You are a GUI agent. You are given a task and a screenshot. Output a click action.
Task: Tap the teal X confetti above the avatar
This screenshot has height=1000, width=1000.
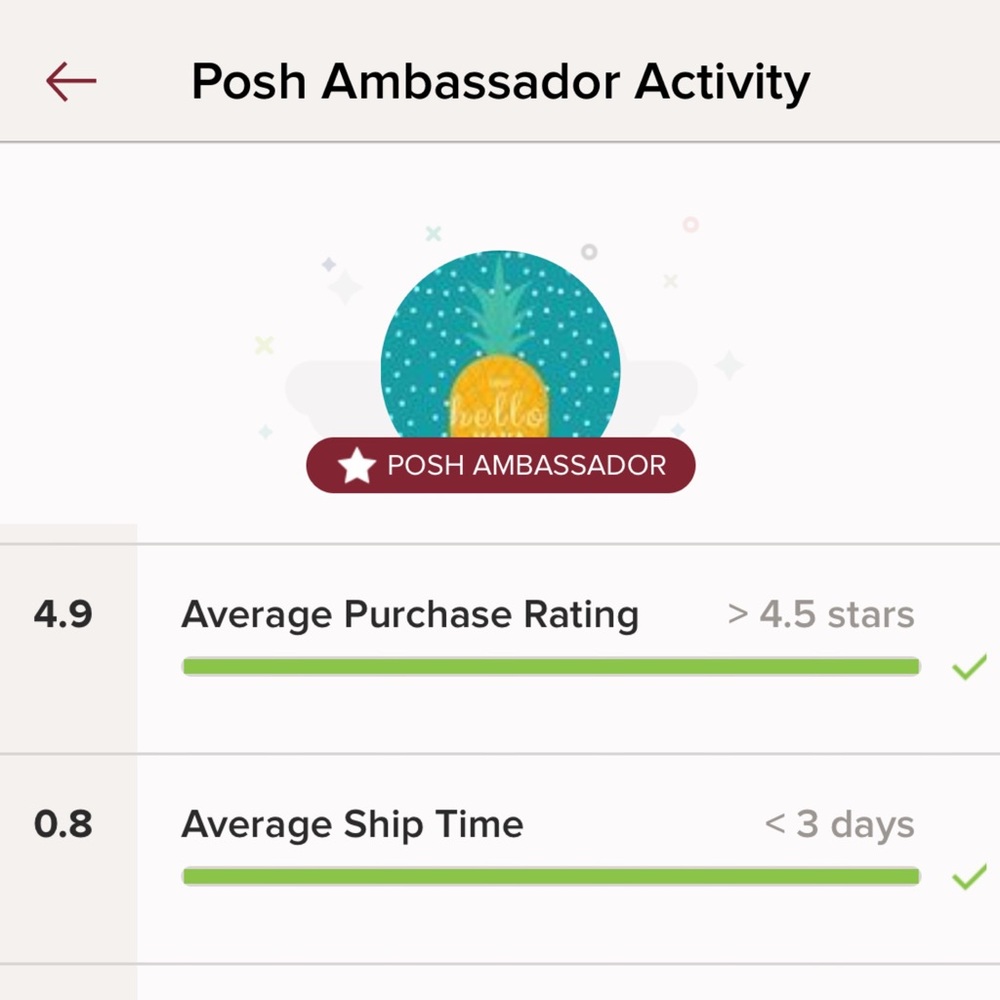(x=433, y=233)
